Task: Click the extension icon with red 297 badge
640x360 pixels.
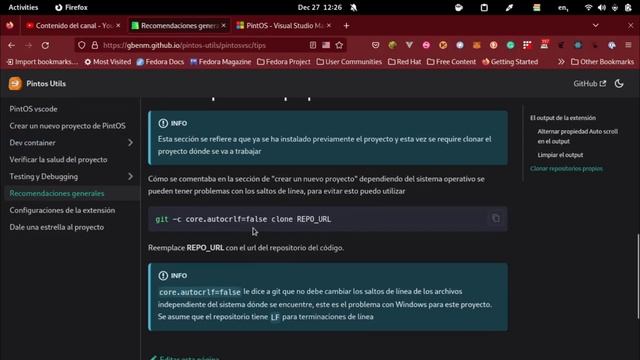Action: pos(544,45)
